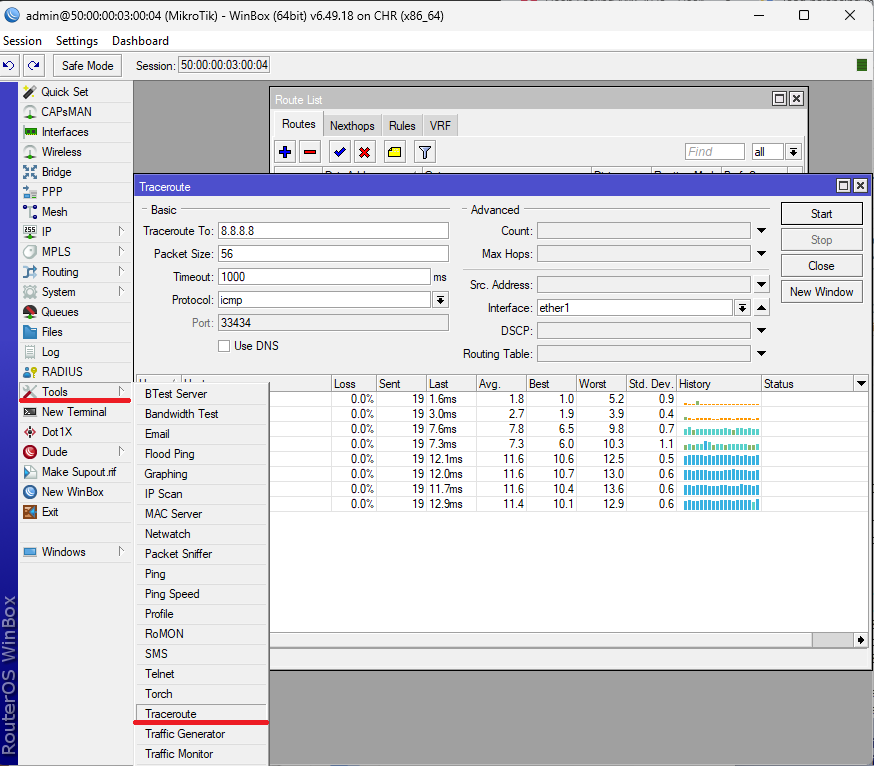The height and width of the screenshot is (766, 874).
Task: Click the blue plus add route icon
Action: 286,152
